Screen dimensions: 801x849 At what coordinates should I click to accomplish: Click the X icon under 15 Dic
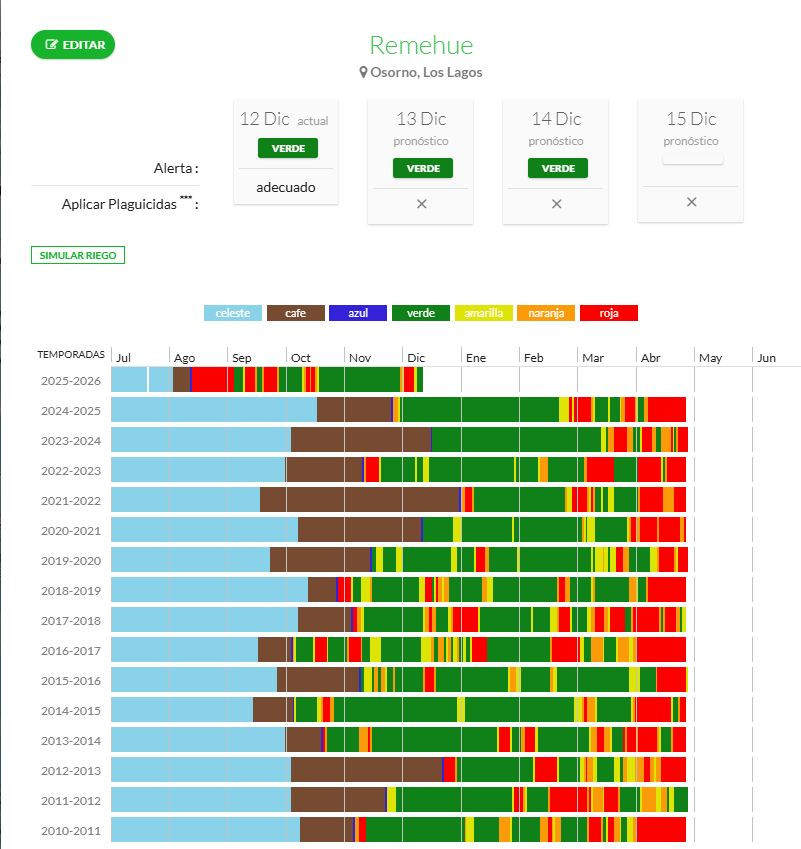point(691,201)
